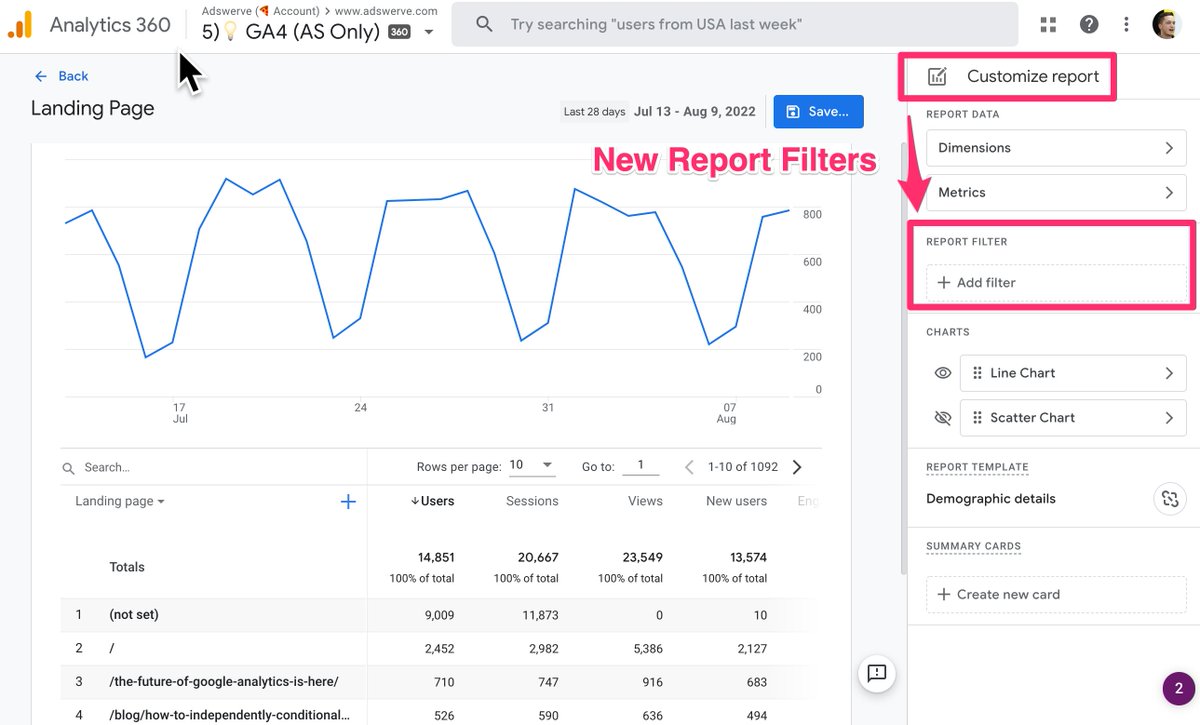Click the feedback speech bubble icon

click(877, 673)
